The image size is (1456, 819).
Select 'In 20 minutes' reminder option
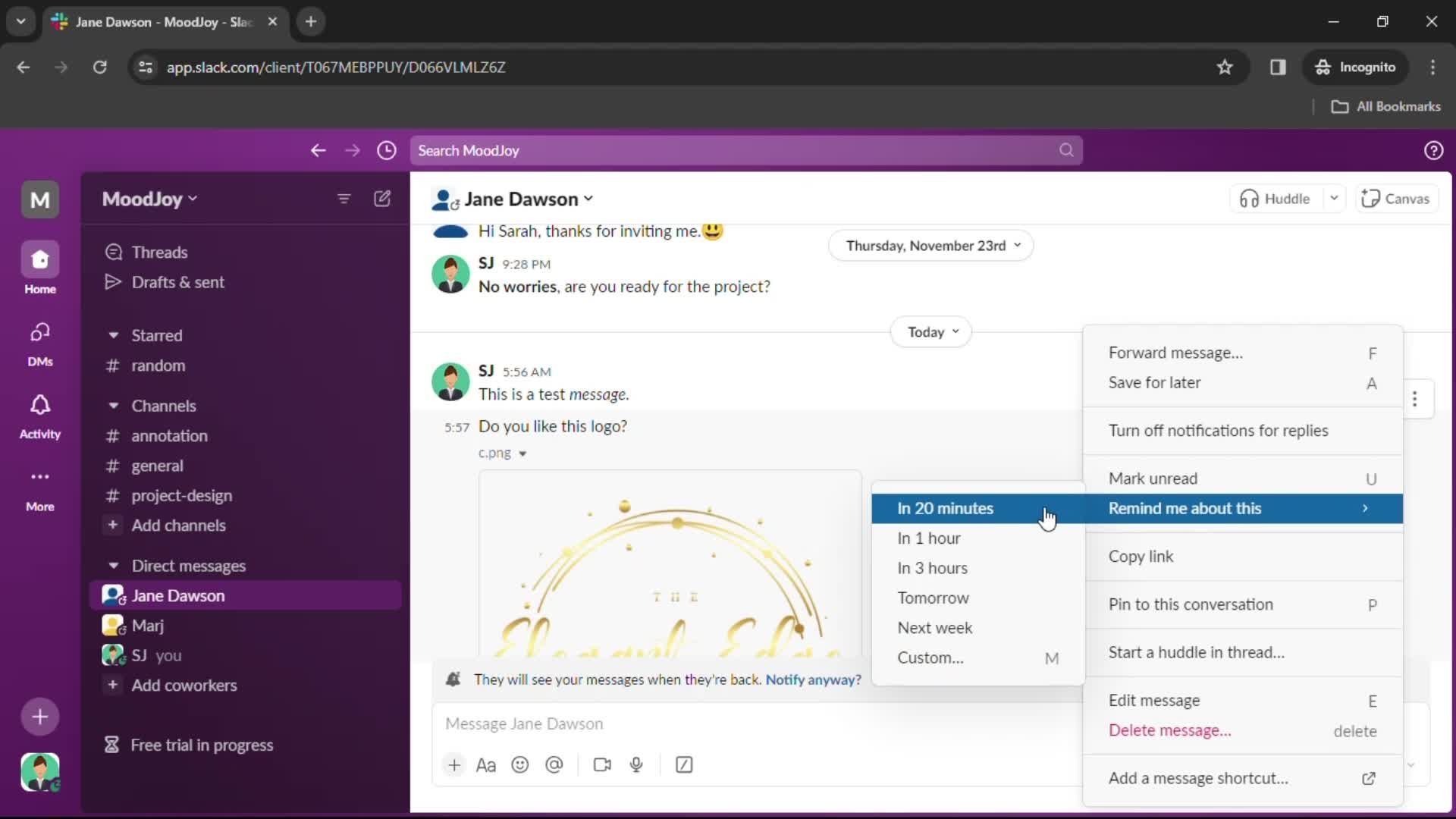click(x=944, y=508)
